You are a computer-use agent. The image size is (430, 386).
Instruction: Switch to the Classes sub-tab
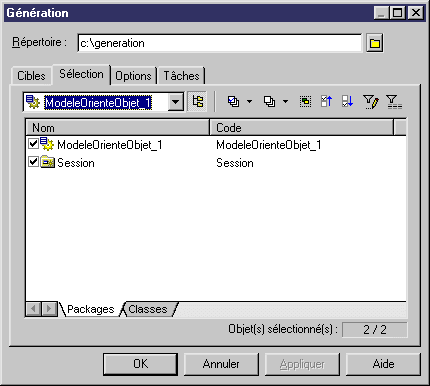[x=148, y=309]
